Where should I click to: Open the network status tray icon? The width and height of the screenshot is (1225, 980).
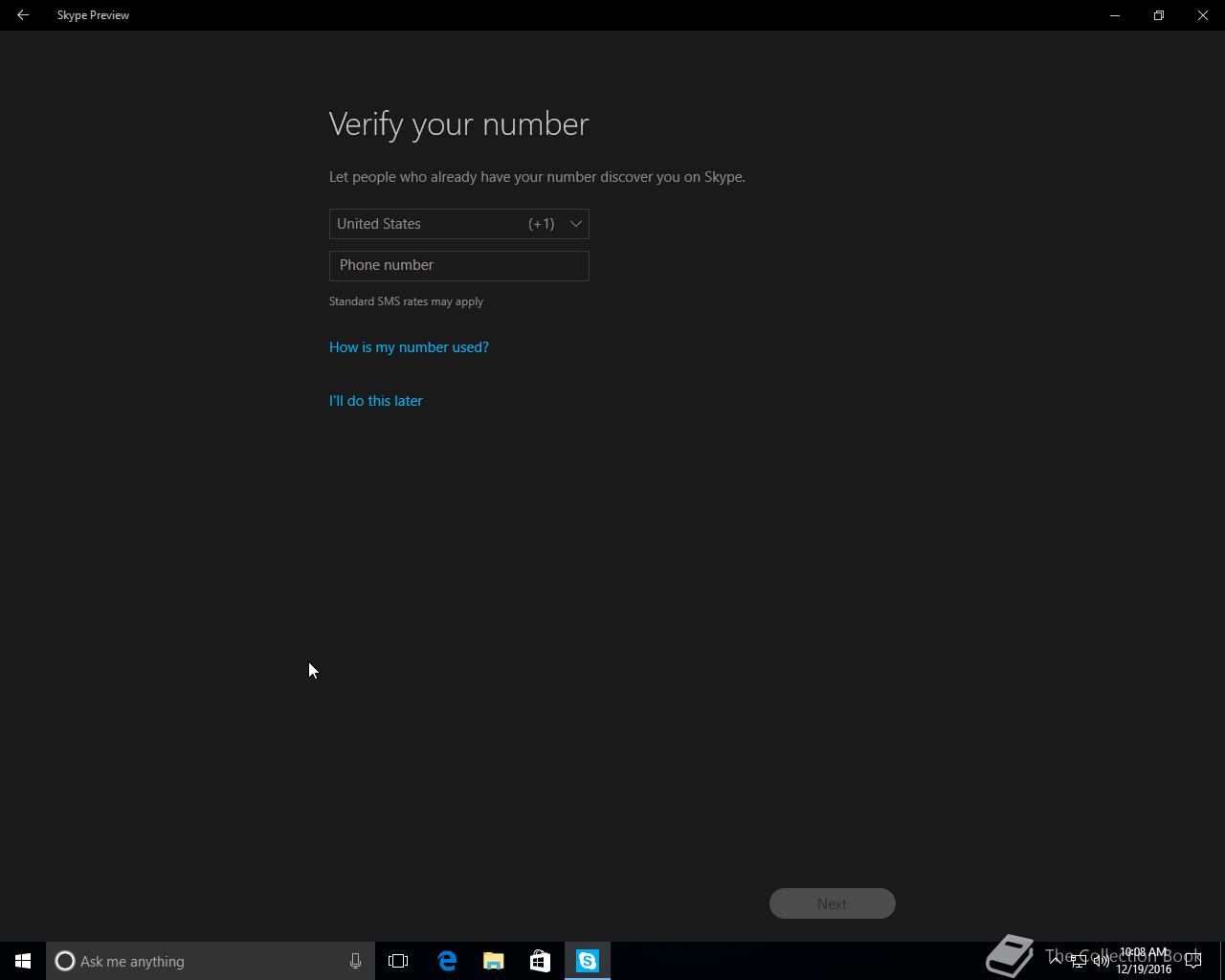[x=1079, y=961]
